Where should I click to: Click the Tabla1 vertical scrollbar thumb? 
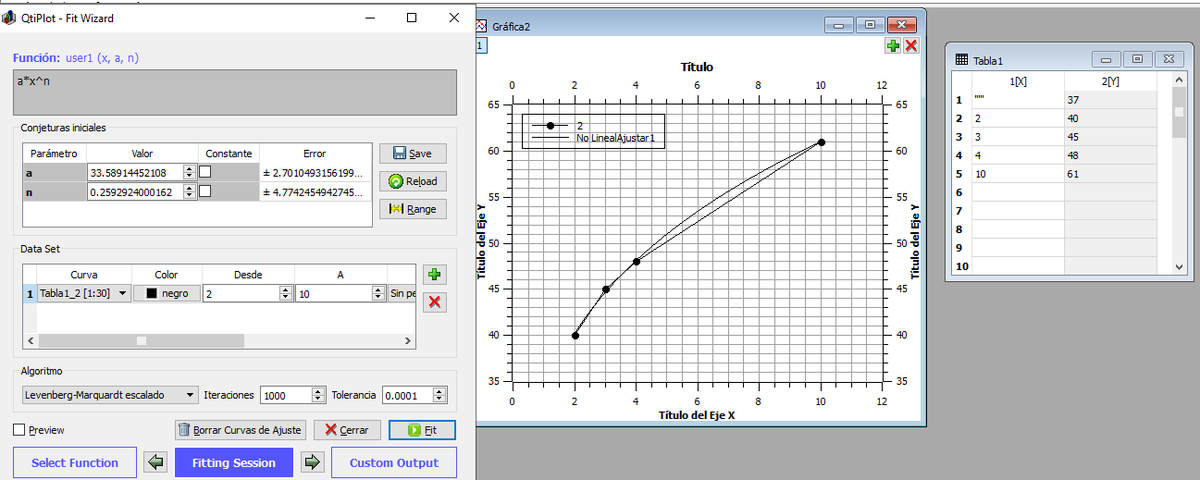(x=1177, y=115)
